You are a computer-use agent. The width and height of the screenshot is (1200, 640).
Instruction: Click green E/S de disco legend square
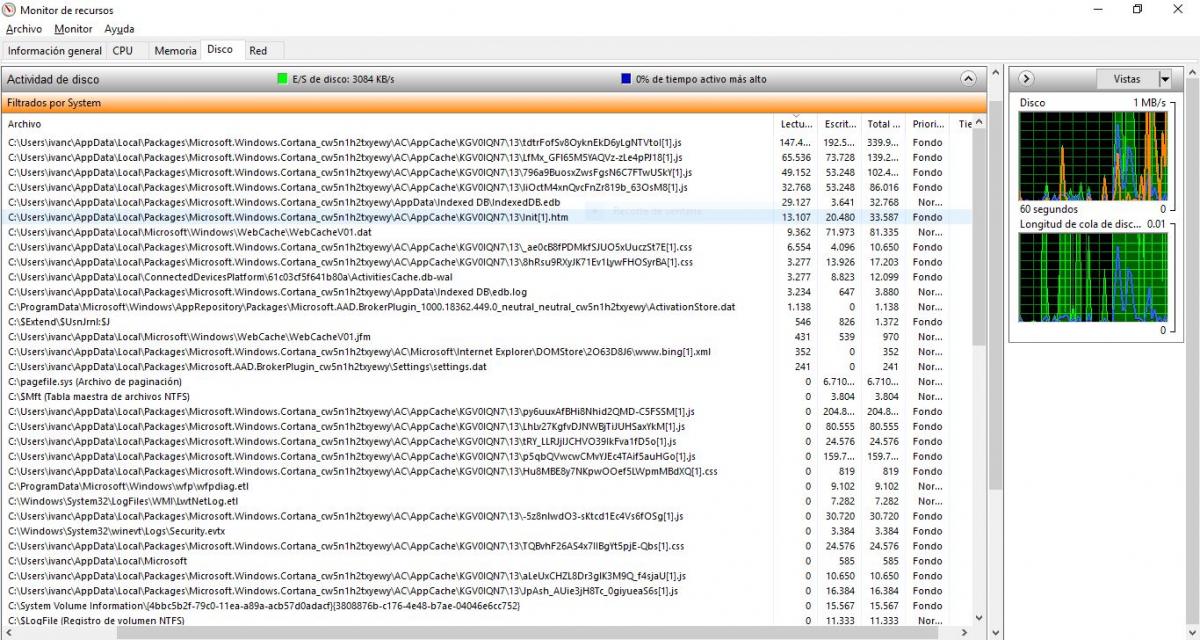point(283,79)
